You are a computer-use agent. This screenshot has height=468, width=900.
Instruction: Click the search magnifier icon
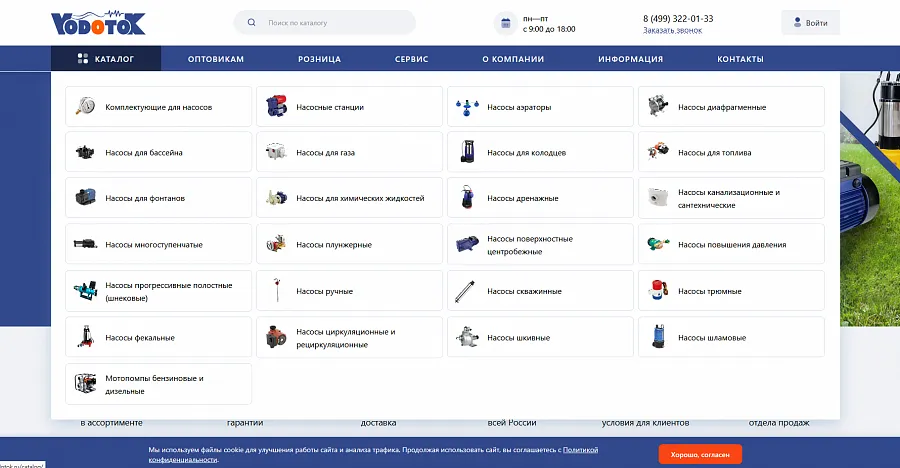click(251, 23)
